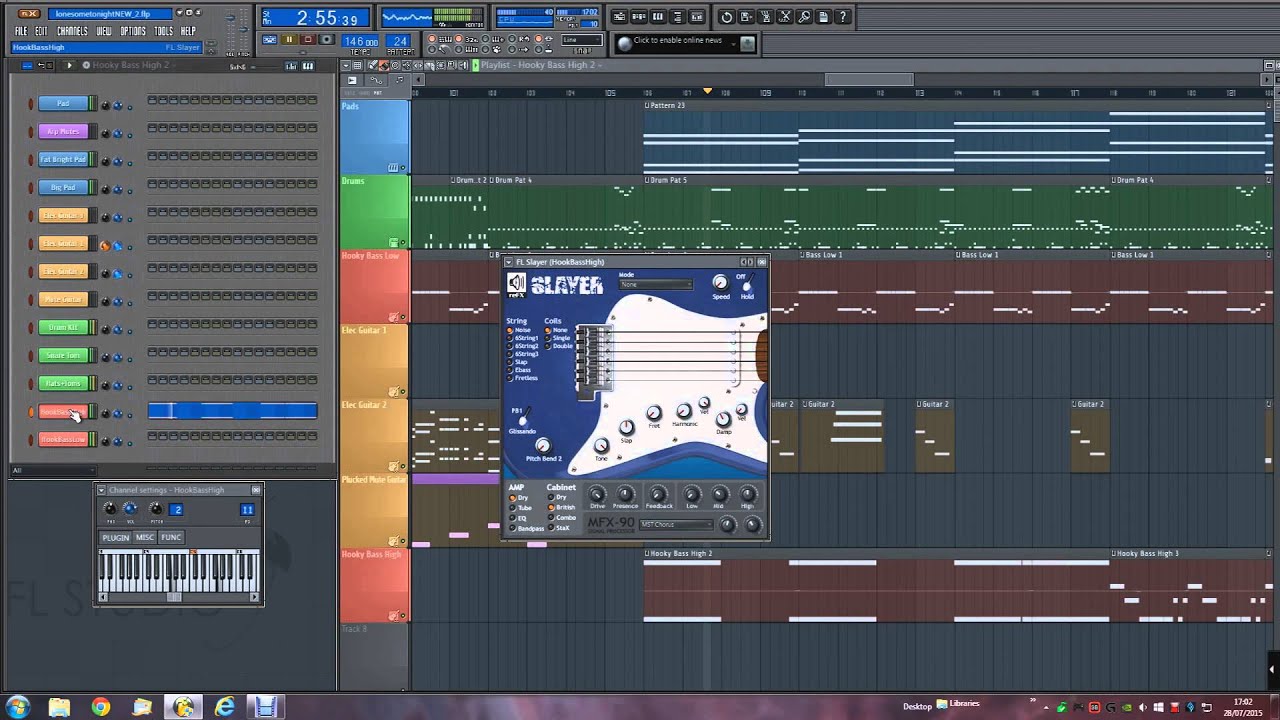Select the HookBassLow channel button

[63, 440]
